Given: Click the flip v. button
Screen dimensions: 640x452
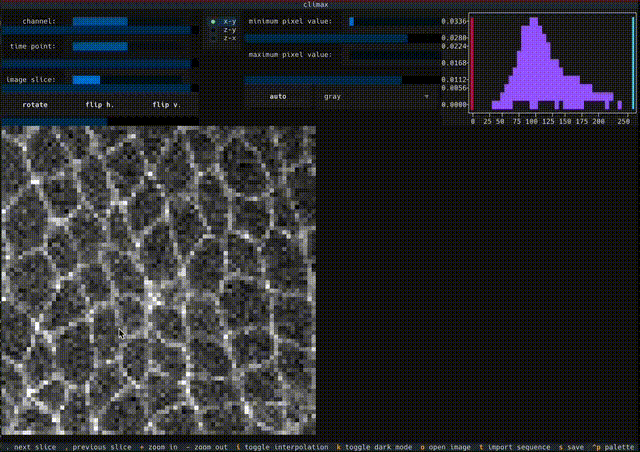Looking at the screenshot, I should tap(166, 105).
